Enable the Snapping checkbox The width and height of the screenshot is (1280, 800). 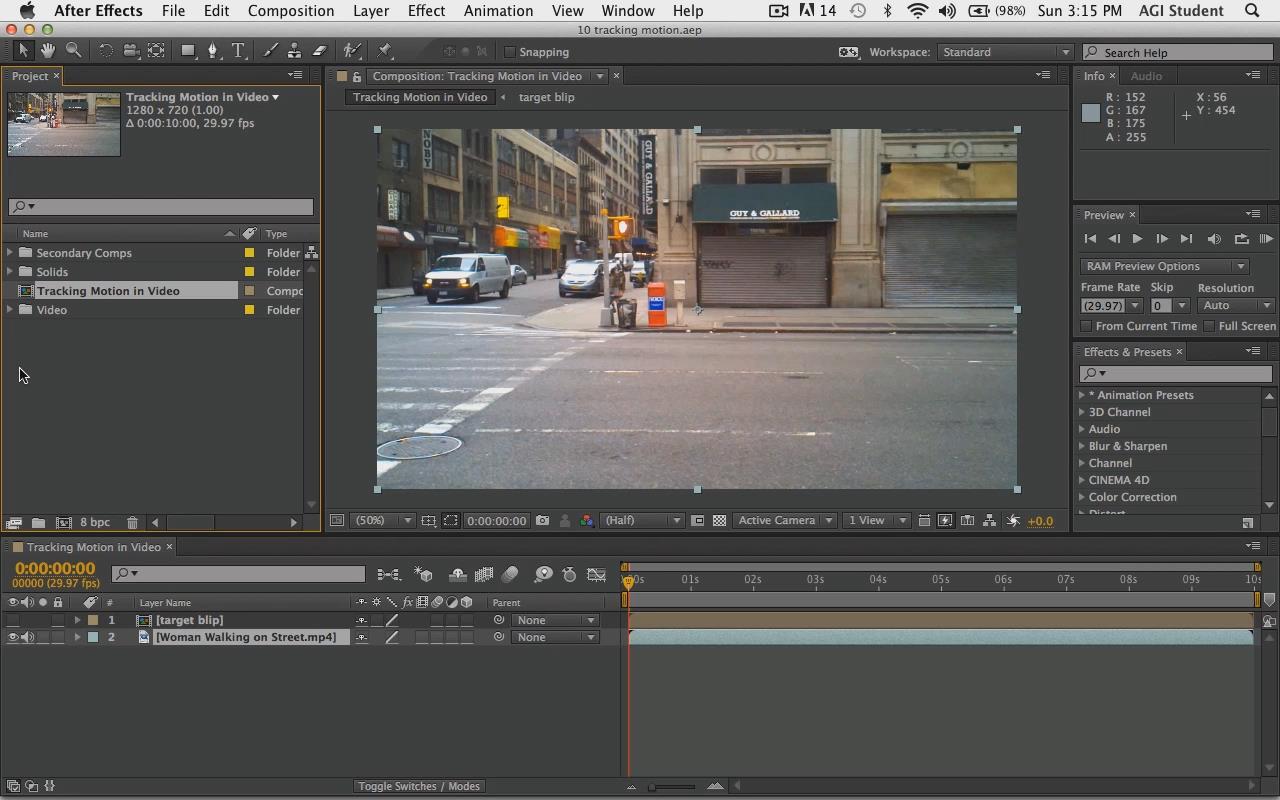click(509, 52)
